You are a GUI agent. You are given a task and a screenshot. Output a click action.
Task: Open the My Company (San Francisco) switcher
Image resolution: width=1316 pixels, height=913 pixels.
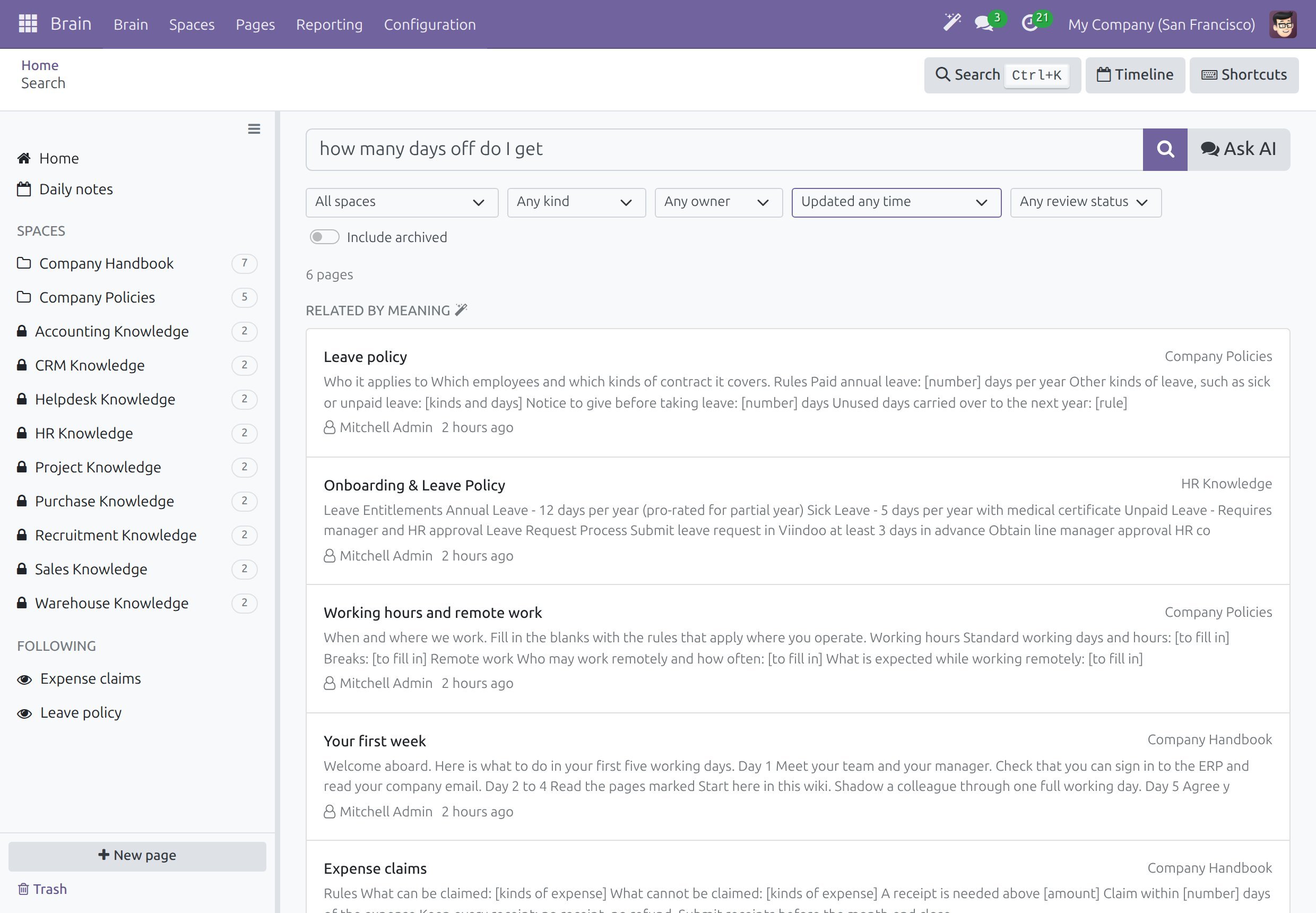pyautogui.click(x=1161, y=24)
